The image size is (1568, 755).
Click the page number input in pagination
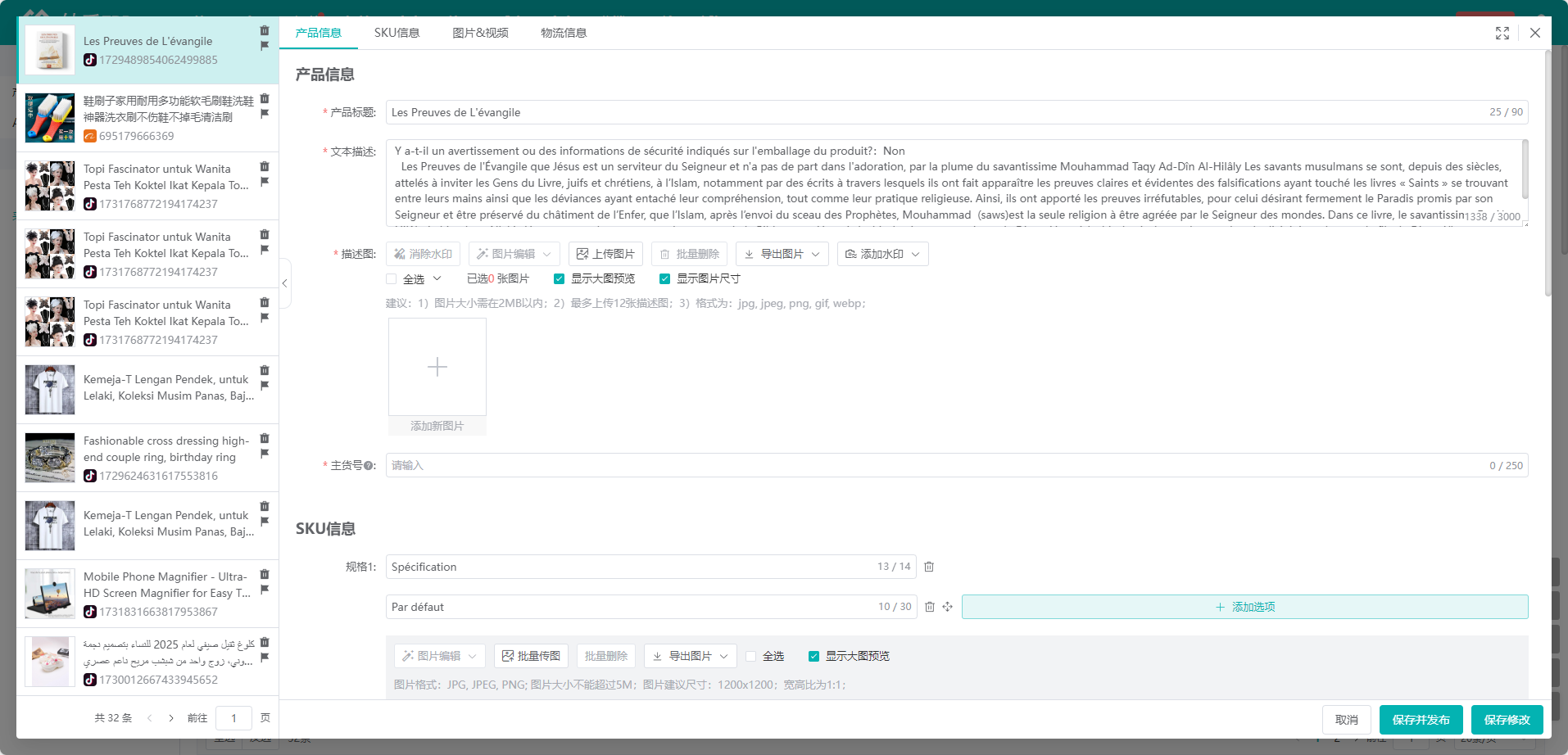coord(233,718)
